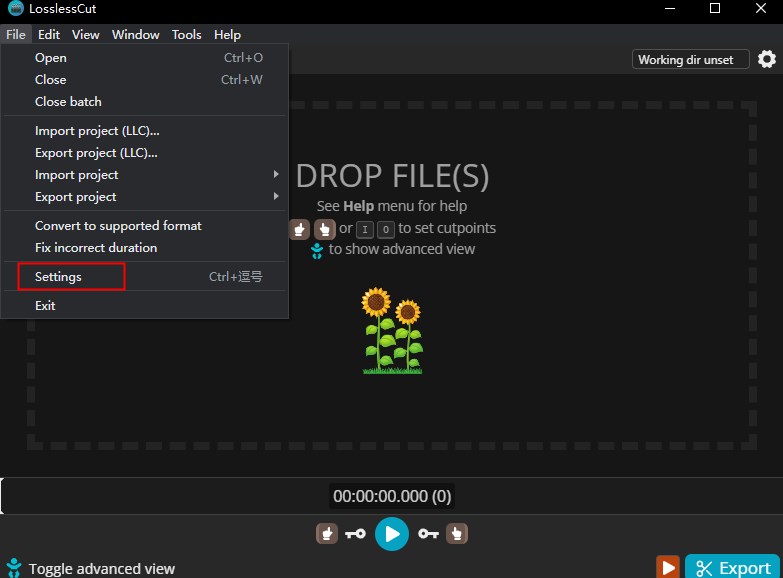The width and height of the screenshot is (783, 578).
Task: Click the timecode display 00:00:00.000
Action: (392, 495)
